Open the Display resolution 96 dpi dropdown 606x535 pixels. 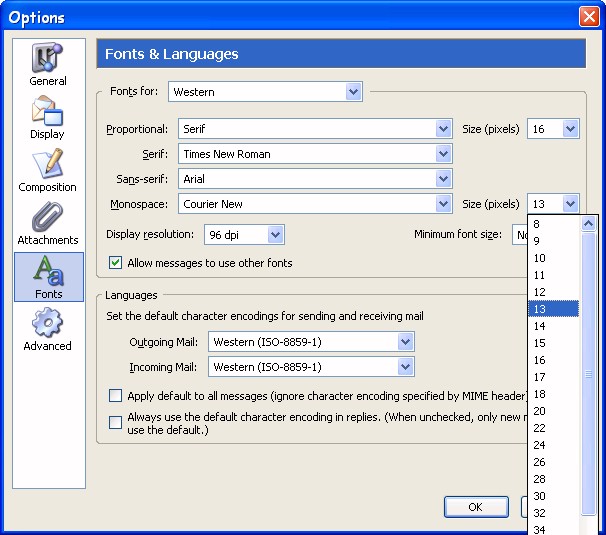244,235
